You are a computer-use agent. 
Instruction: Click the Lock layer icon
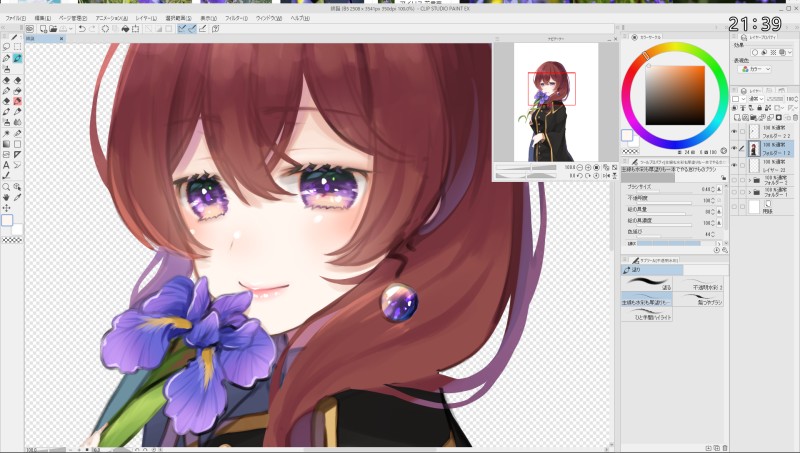coord(760,108)
